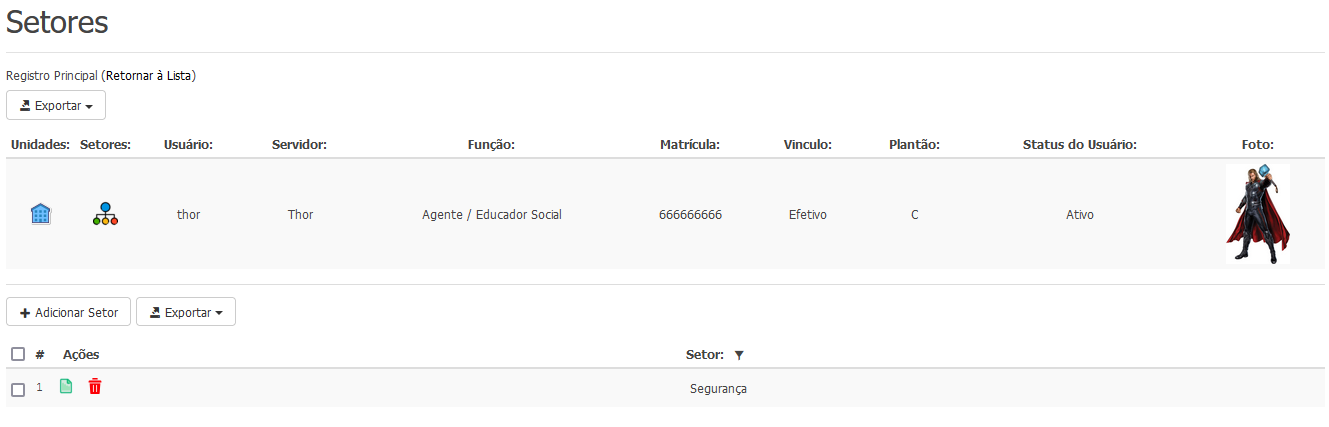This screenshot has height=427, width=1329.
Task: Open the top Exportar dropdown caret
Action: (x=89, y=106)
